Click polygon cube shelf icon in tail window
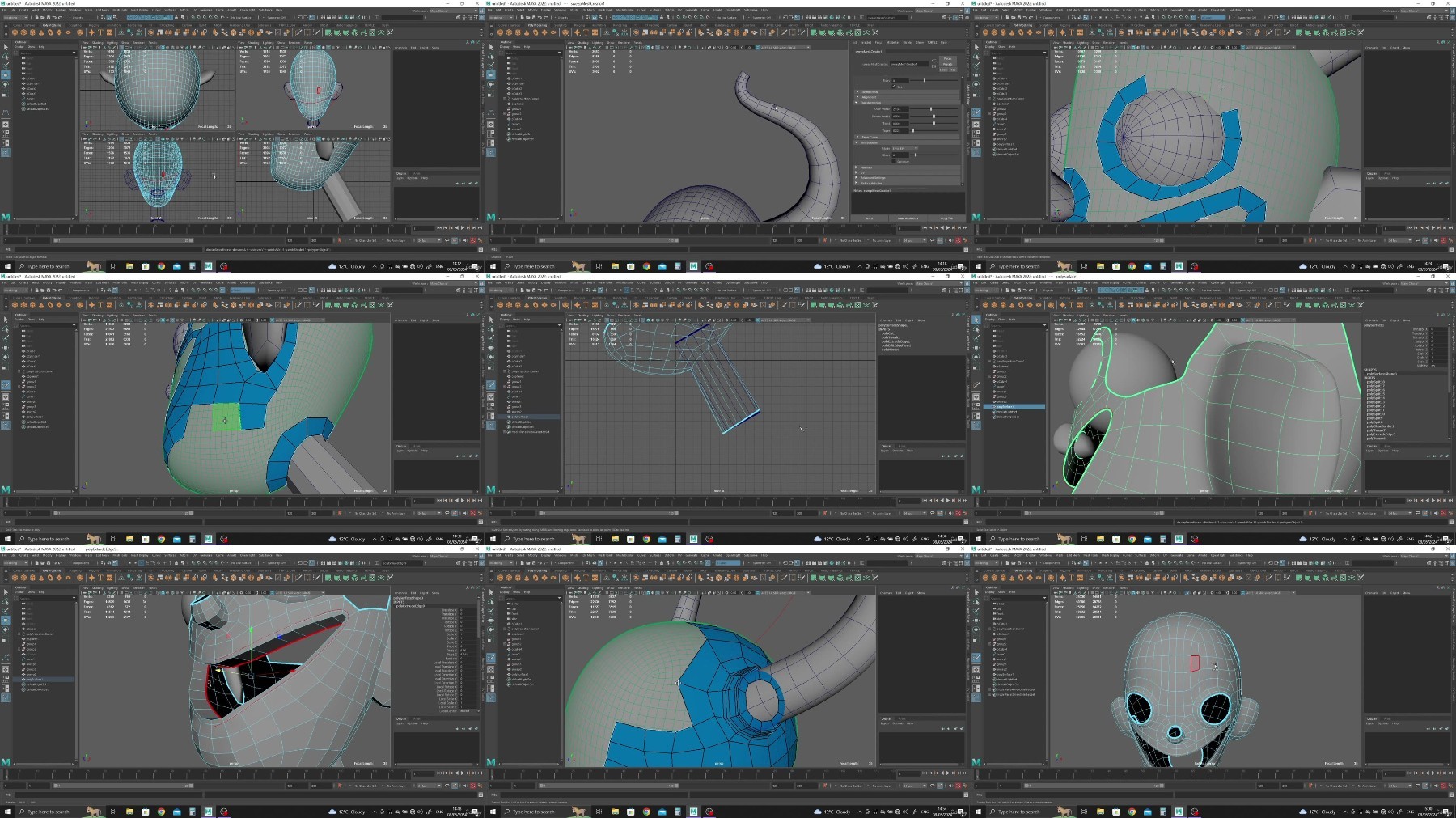The width and height of the screenshot is (1456, 818). [509, 32]
